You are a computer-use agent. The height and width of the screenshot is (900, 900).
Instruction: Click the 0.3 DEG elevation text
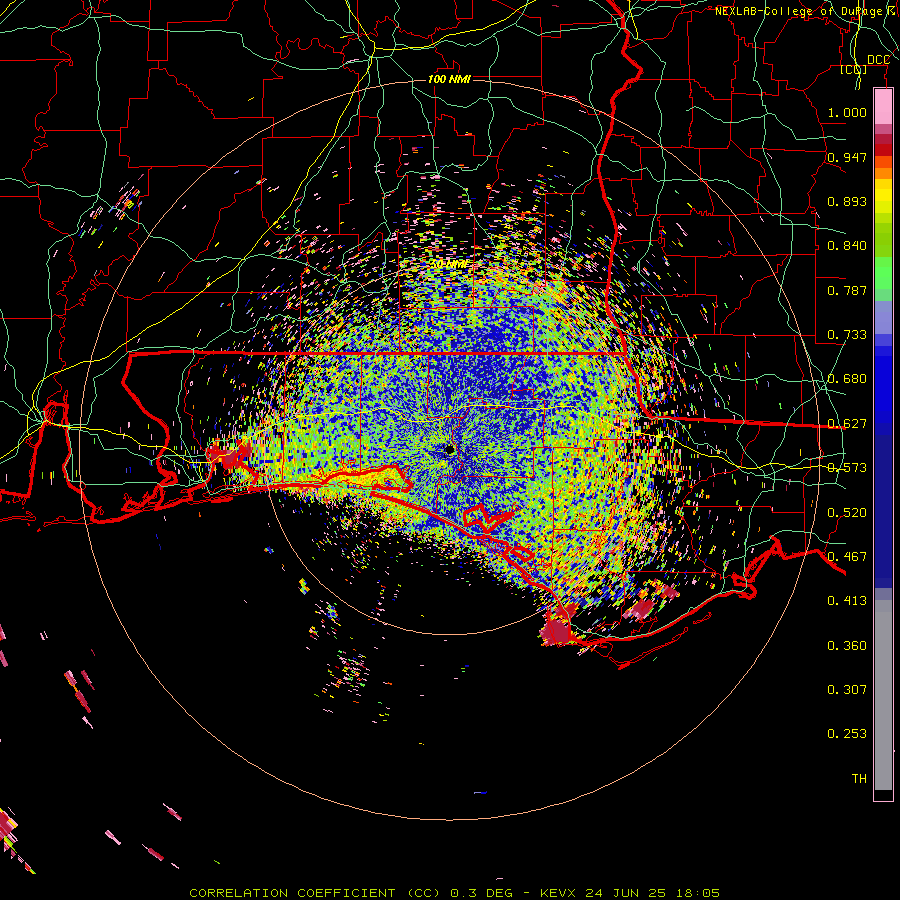(481, 893)
